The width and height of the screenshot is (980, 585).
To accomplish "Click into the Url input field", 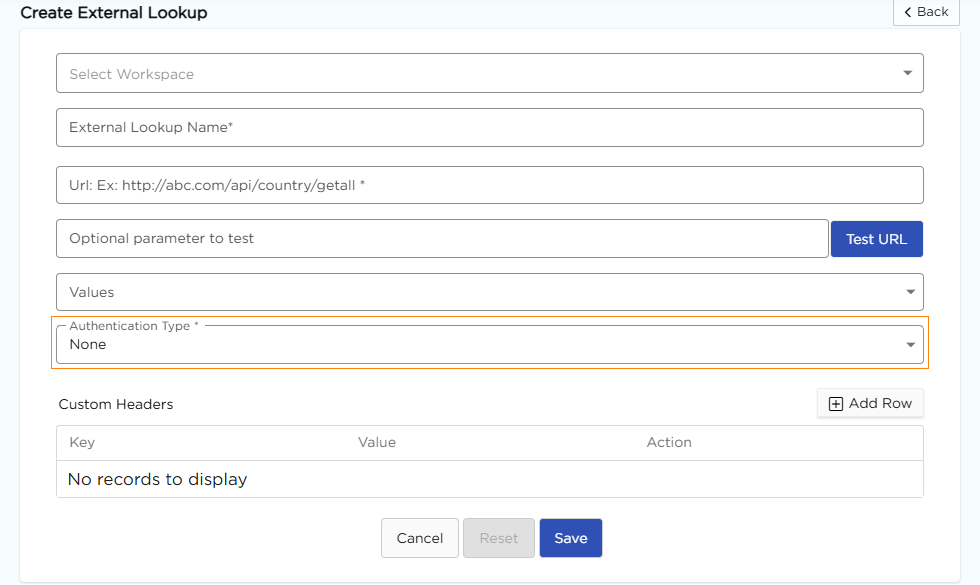I will click(x=489, y=185).
